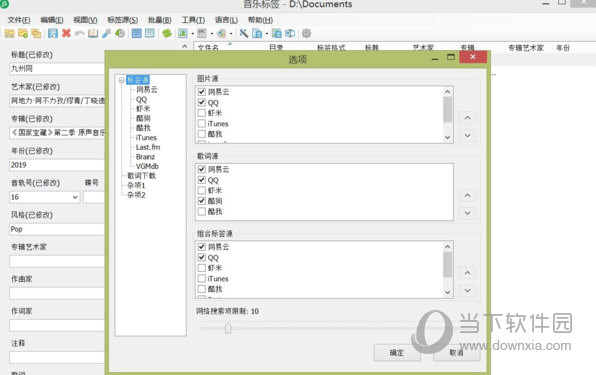Click the blue list view icon

coord(150,33)
